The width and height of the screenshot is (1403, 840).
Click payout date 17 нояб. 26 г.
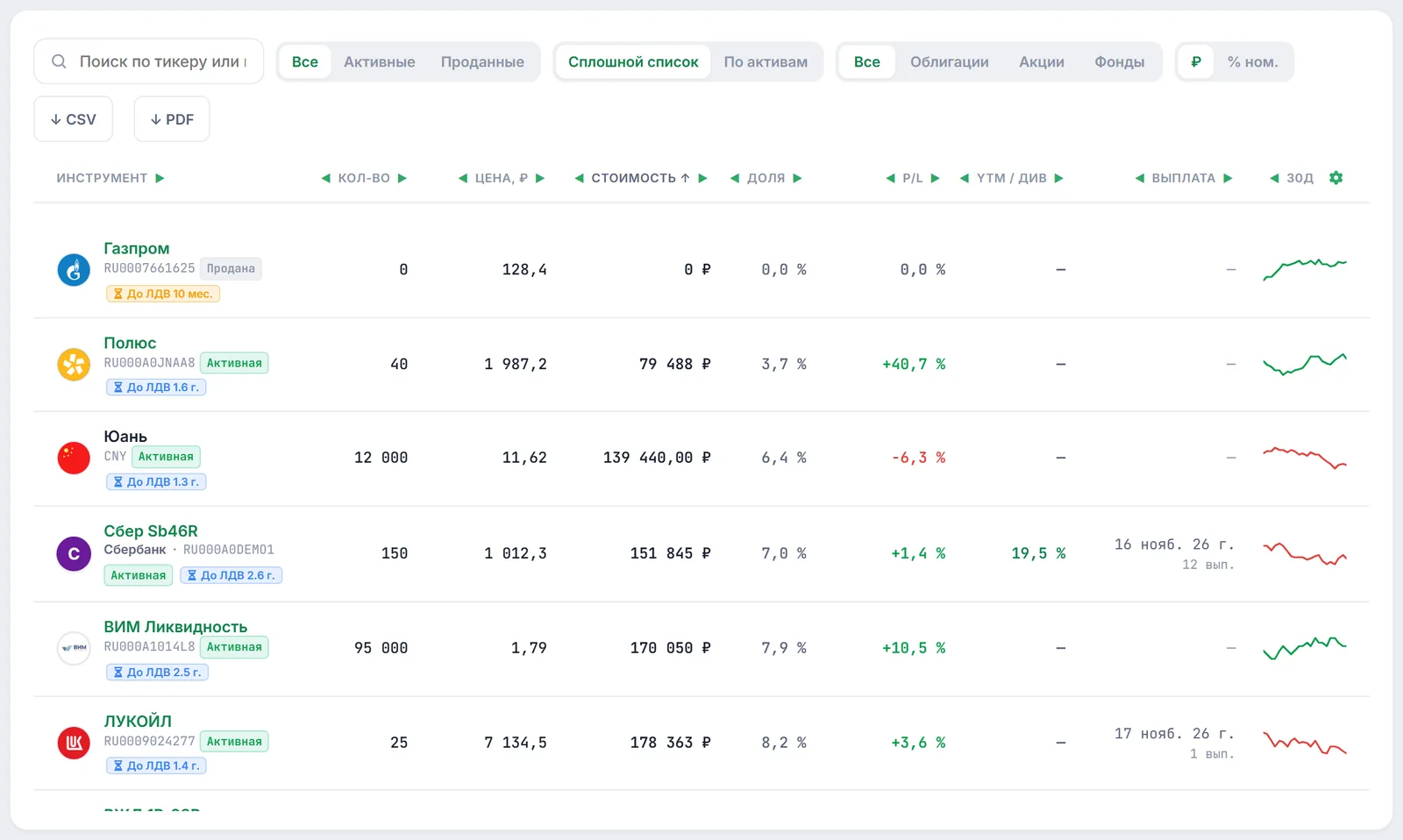1174,734
